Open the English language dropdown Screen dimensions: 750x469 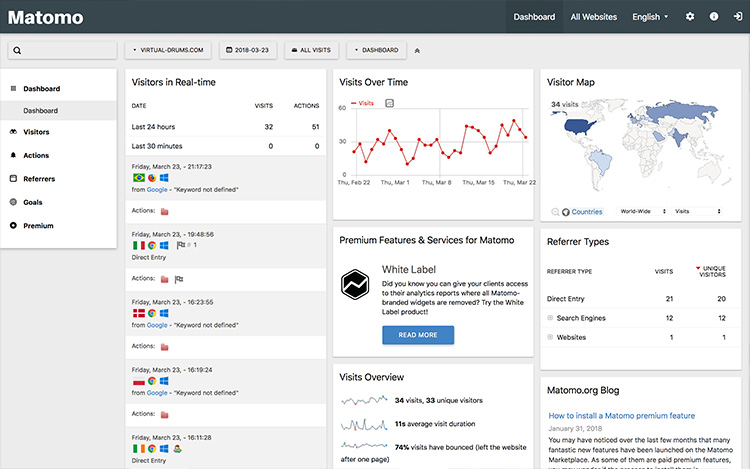pos(650,17)
